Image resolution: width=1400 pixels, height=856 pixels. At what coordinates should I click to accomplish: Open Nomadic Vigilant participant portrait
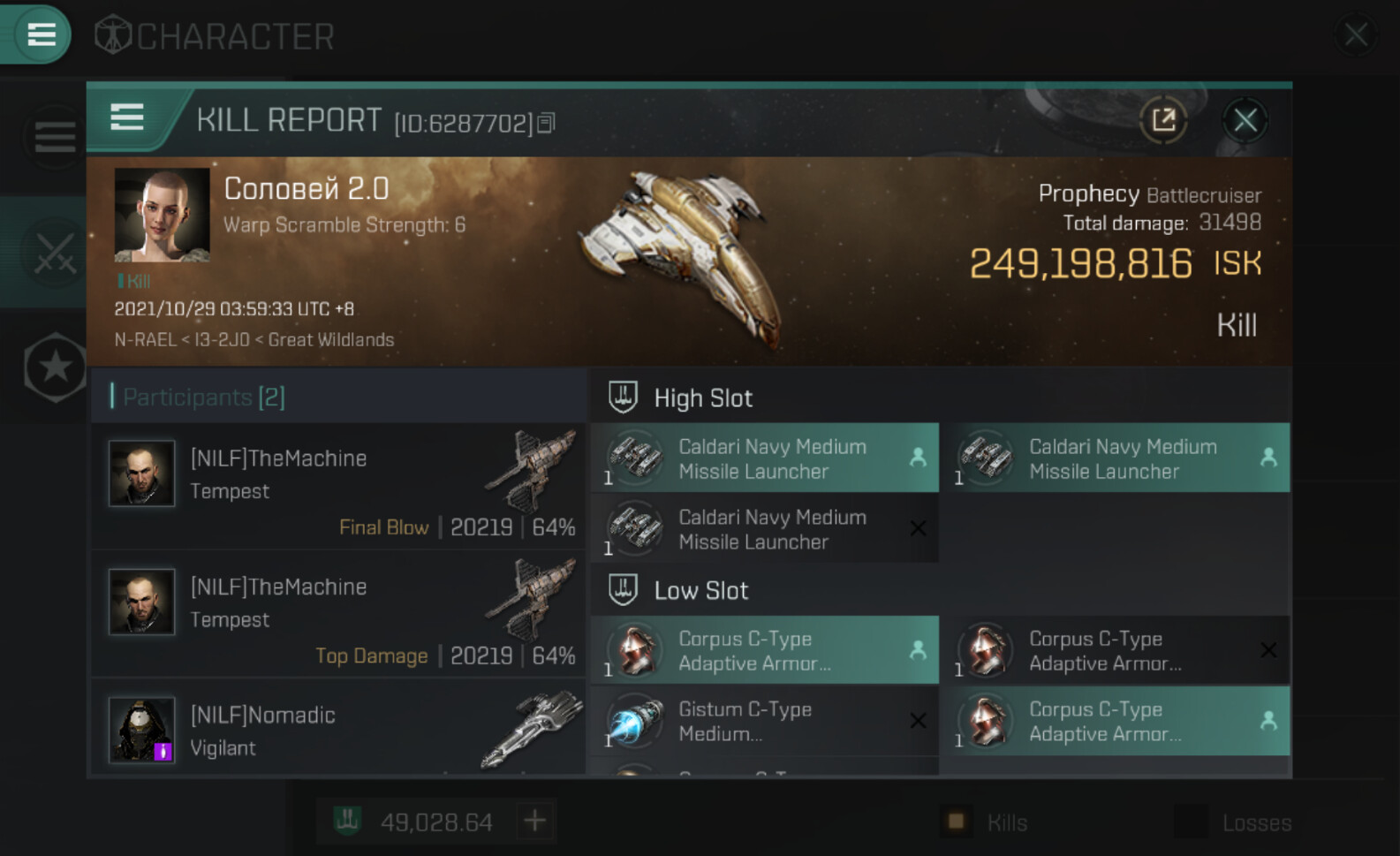(x=141, y=730)
